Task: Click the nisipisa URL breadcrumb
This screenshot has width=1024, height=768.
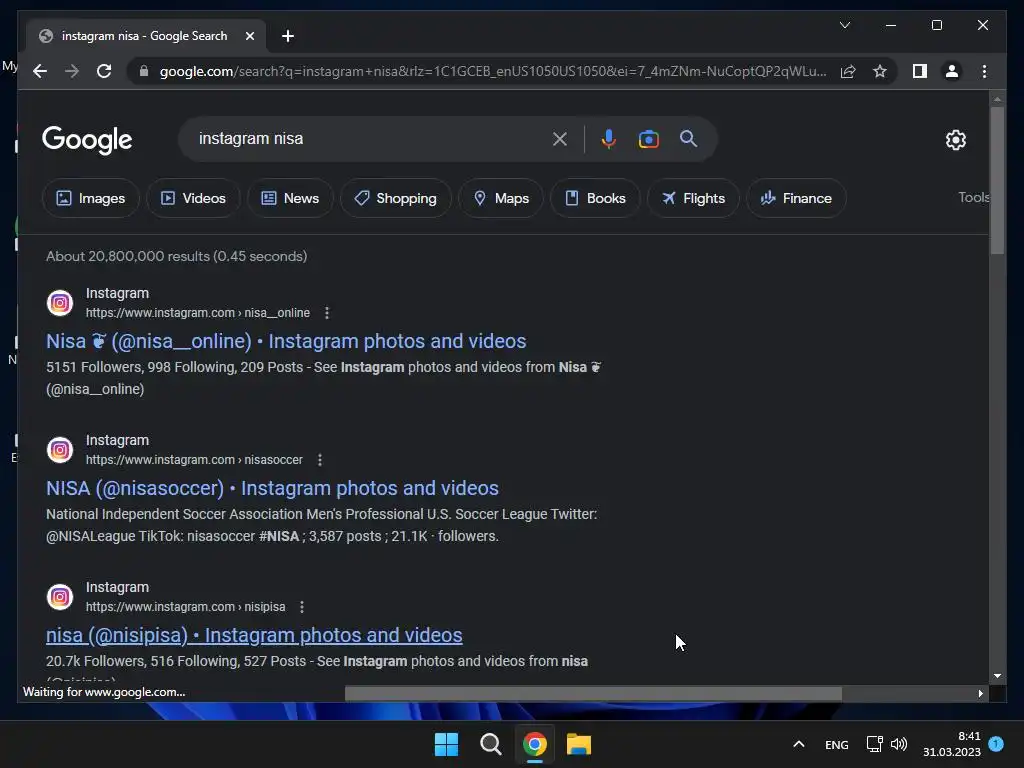Action: pos(185,607)
